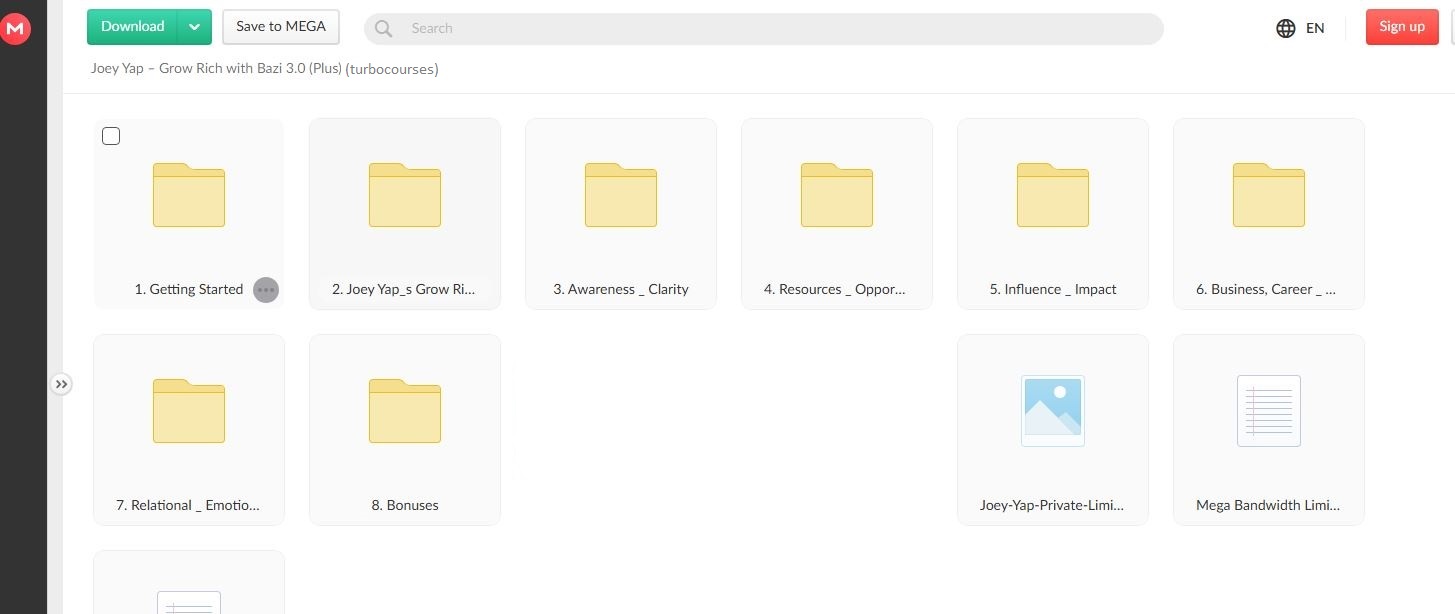The height and width of the screenshot is (614, 1455).
Task: Tick the checkbox on Getting Started folder
Action: click(x=111, y=136)
